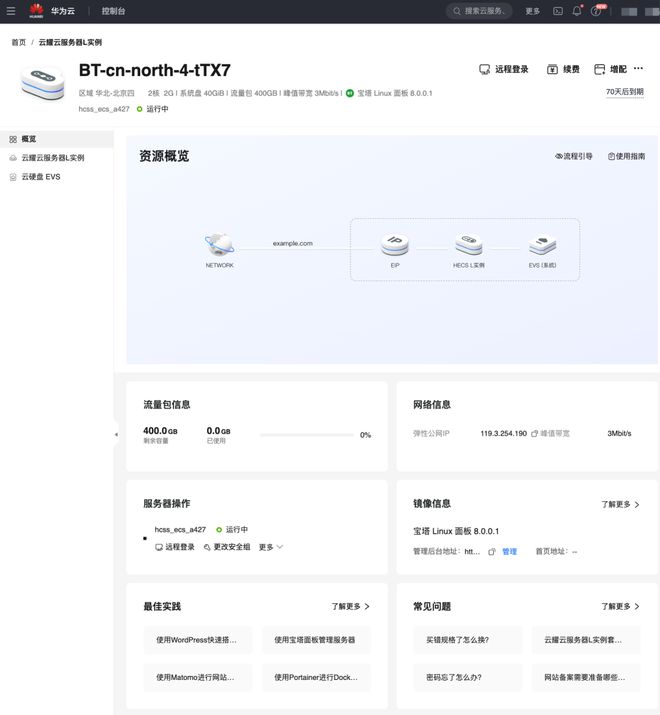
Task: Focus the 搜索云服务 search field
Action: pos(479,11)
